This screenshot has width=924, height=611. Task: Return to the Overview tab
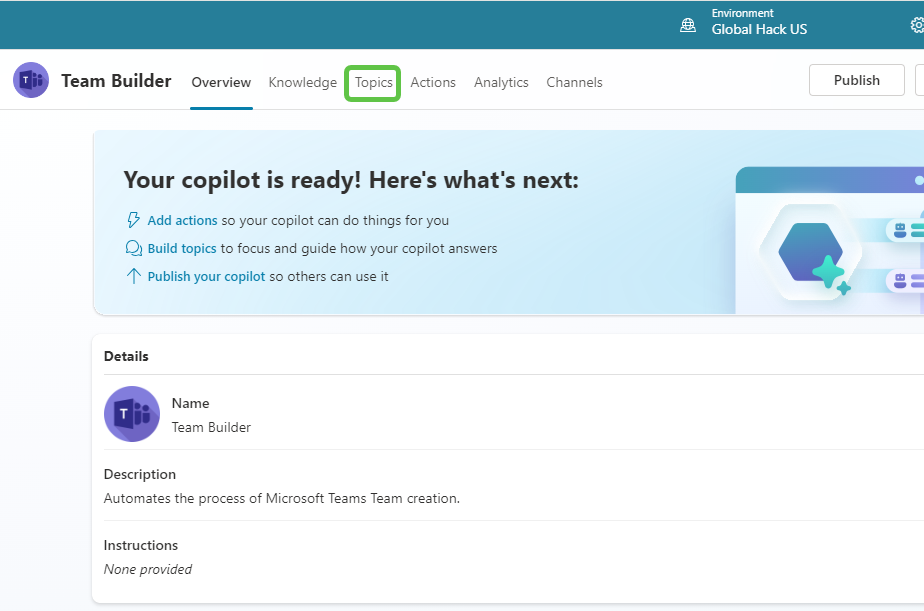pos(221,82)
